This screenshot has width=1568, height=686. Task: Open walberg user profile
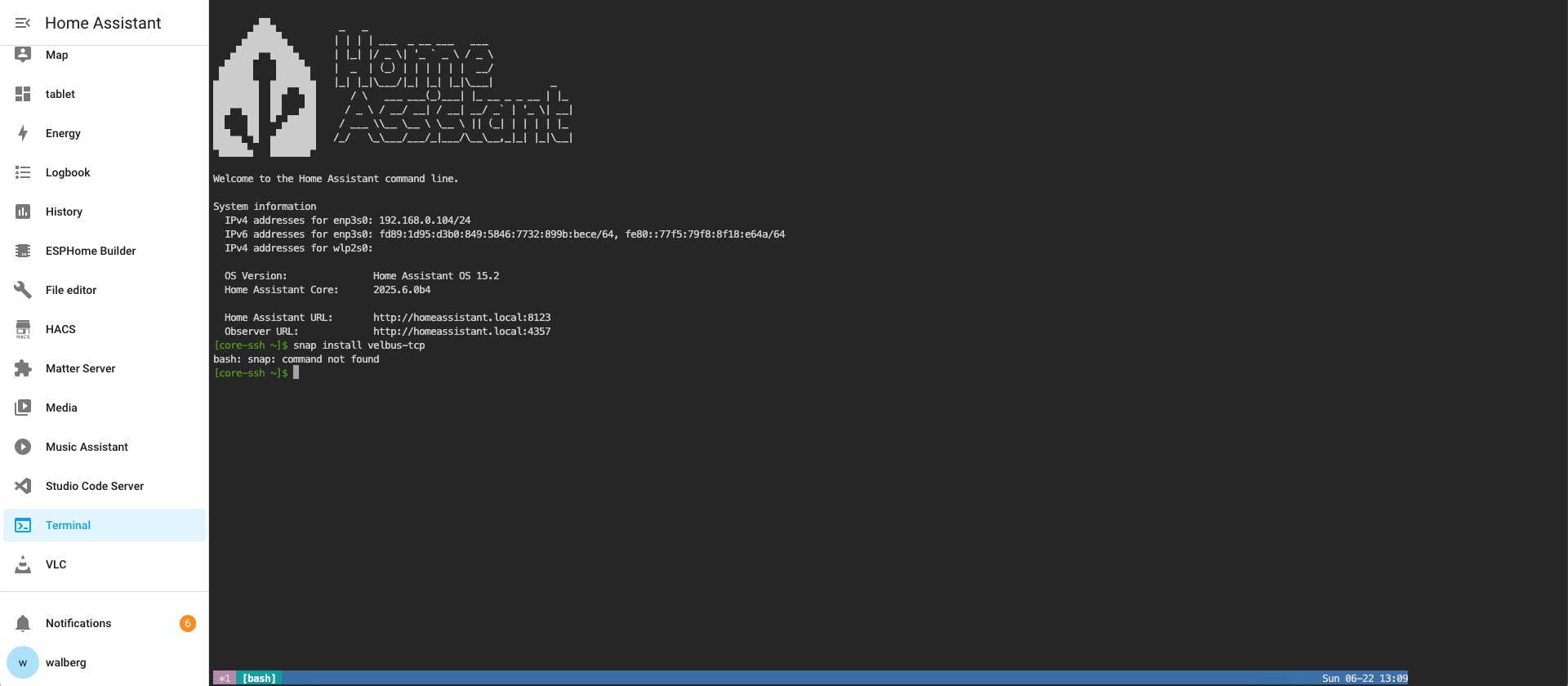coord(105,662)
